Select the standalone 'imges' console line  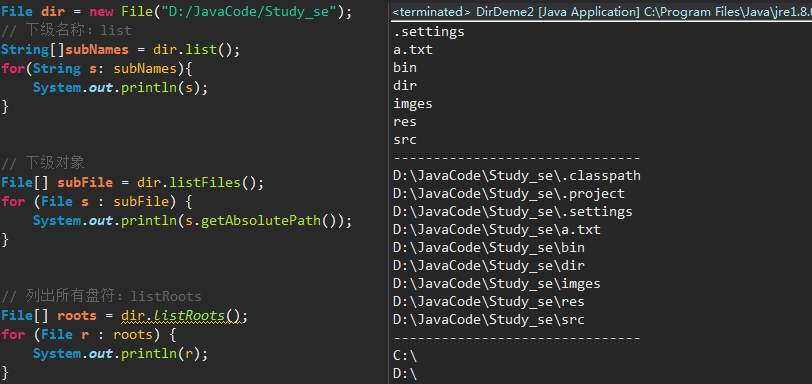pos(413,104)
